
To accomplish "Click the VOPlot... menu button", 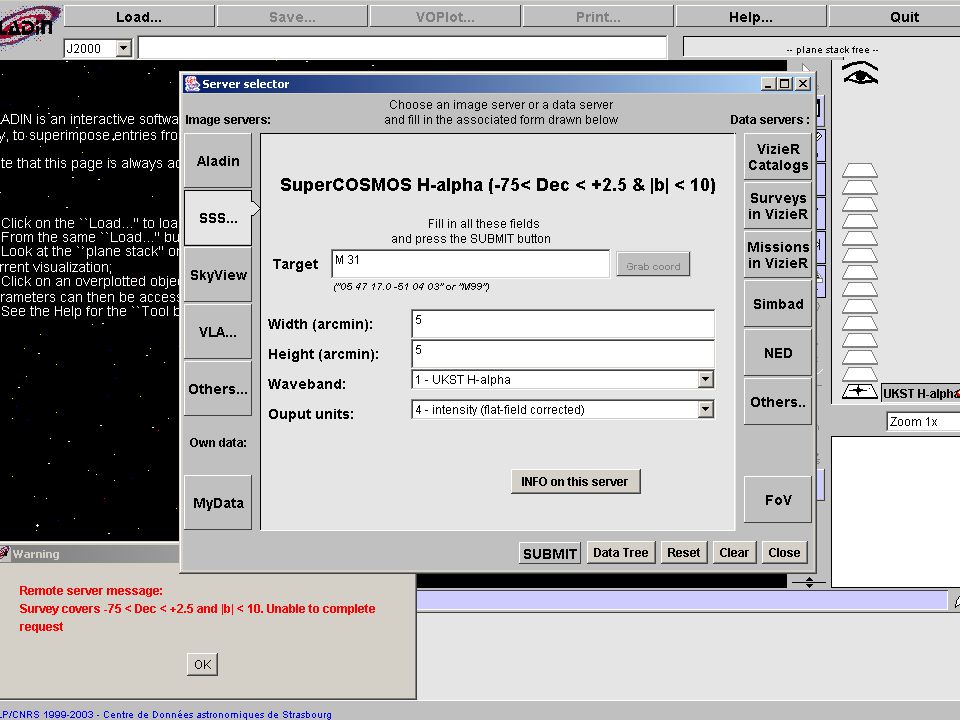I will coord(445,17).
